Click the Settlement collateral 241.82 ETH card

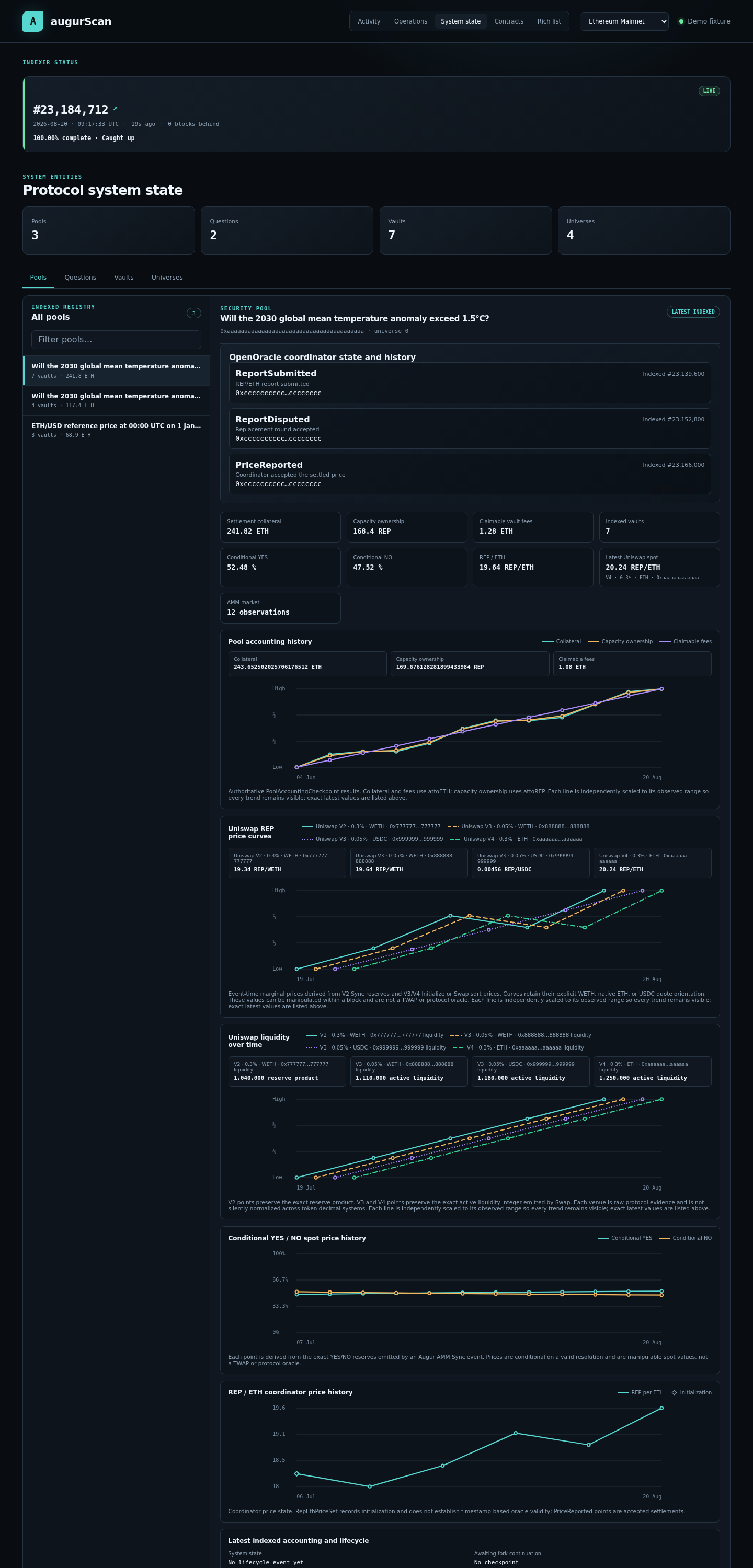[280, 527]
